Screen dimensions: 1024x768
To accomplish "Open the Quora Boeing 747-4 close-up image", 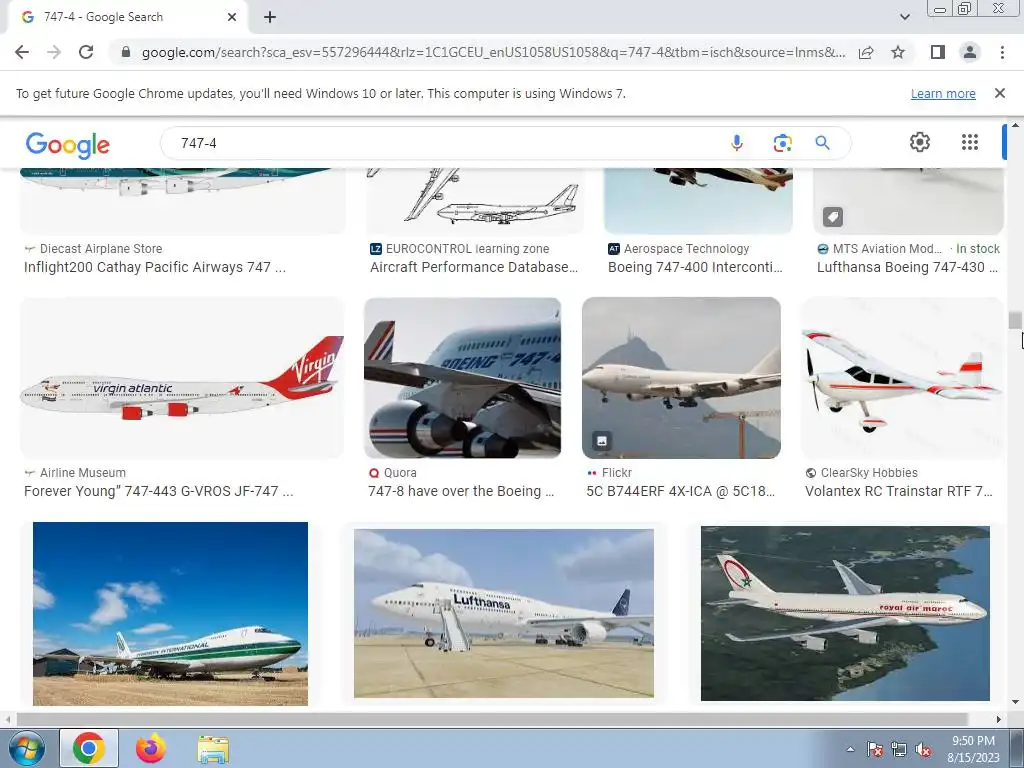I will pyautogui.click(x=462, y=377).
